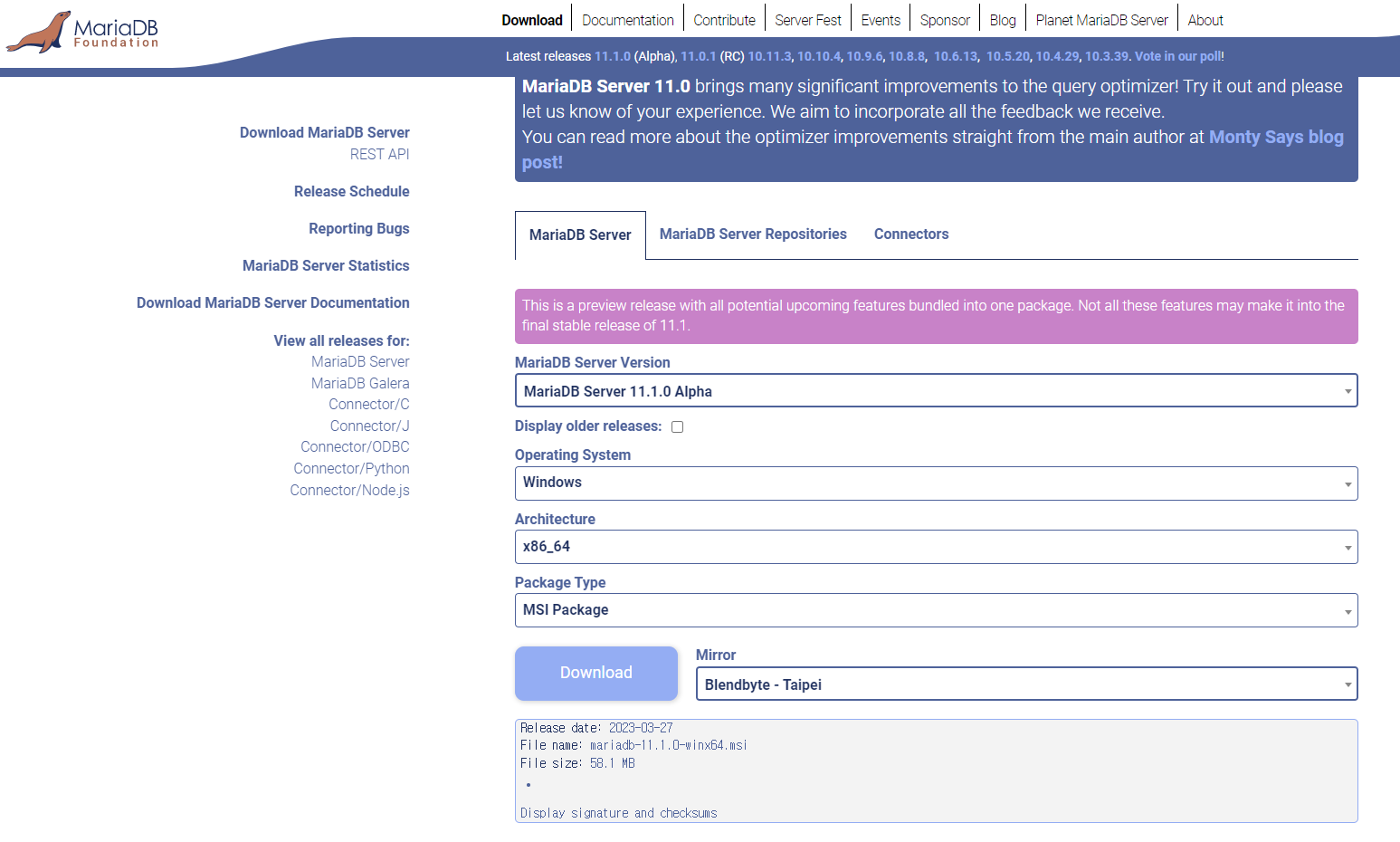Open the Events menu item

(x=881, y=20)
